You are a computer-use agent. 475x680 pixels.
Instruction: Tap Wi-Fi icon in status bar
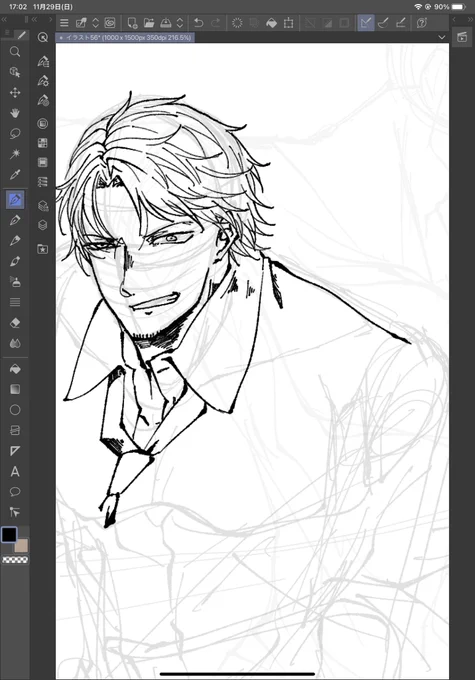(x=418, y=7)
